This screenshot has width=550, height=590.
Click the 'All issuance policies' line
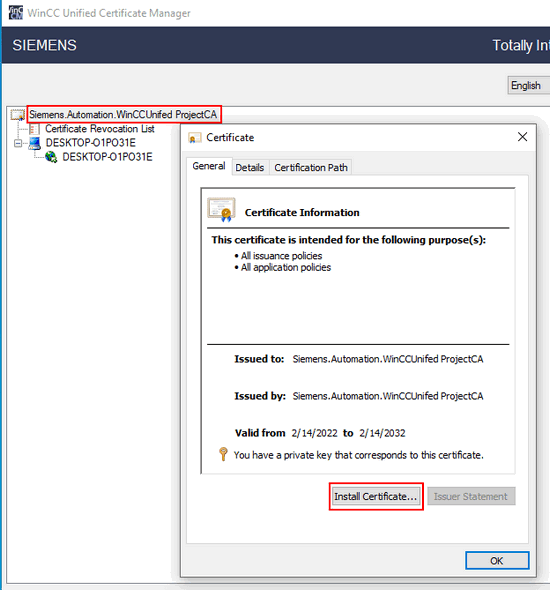click(281, 256)
